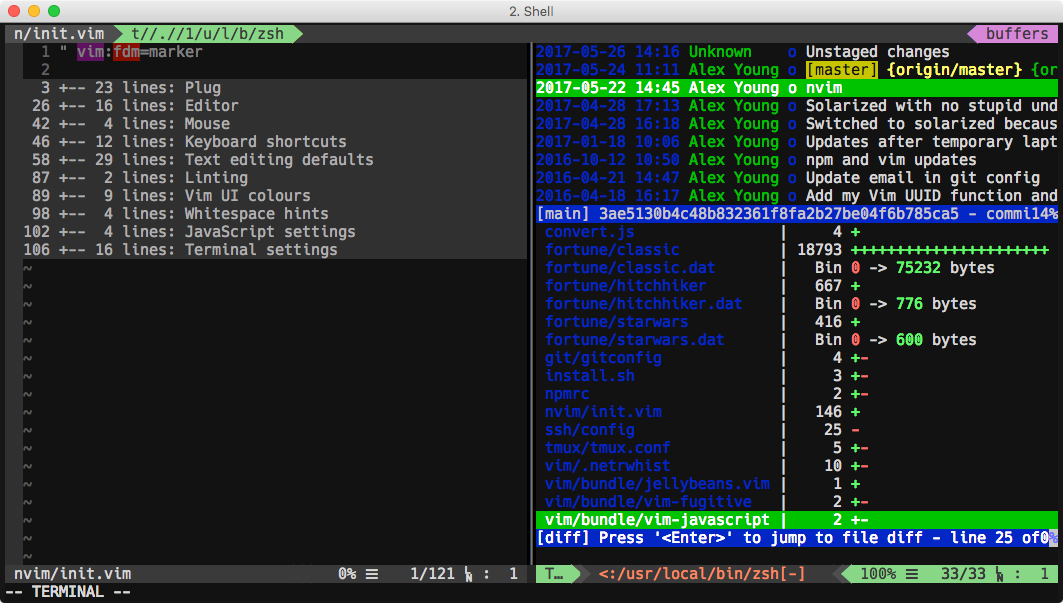This screenshot has width=1063, height=603.
Task: Switch to the zsh terminal tab
Action: click(x=210, y=32)
